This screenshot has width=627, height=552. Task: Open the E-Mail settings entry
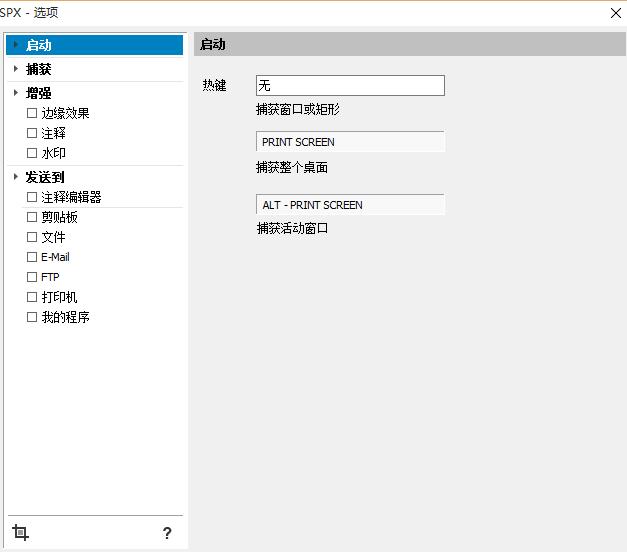pyautogui.click(x=55, y=257)
